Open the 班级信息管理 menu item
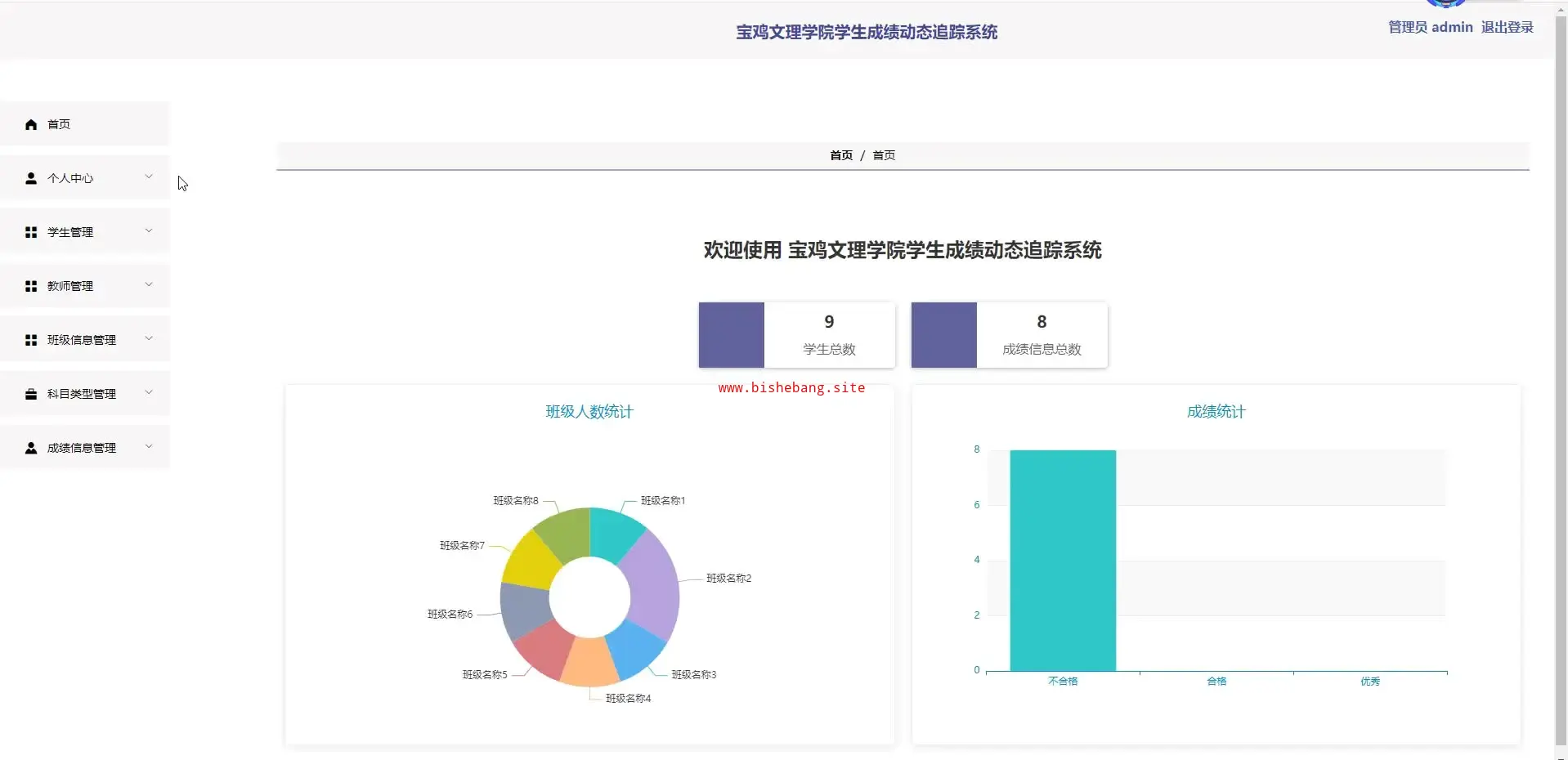This screenshot has width=1568, height=760. pos(82,340)
